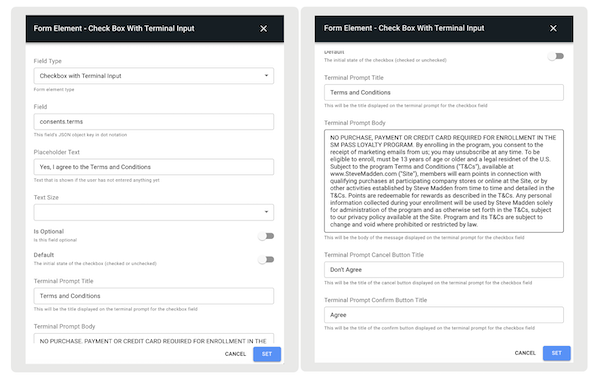Screen dimensions: 600x382
Task: Toggle the Is Optional switch
Action: (x=266, y=236)
